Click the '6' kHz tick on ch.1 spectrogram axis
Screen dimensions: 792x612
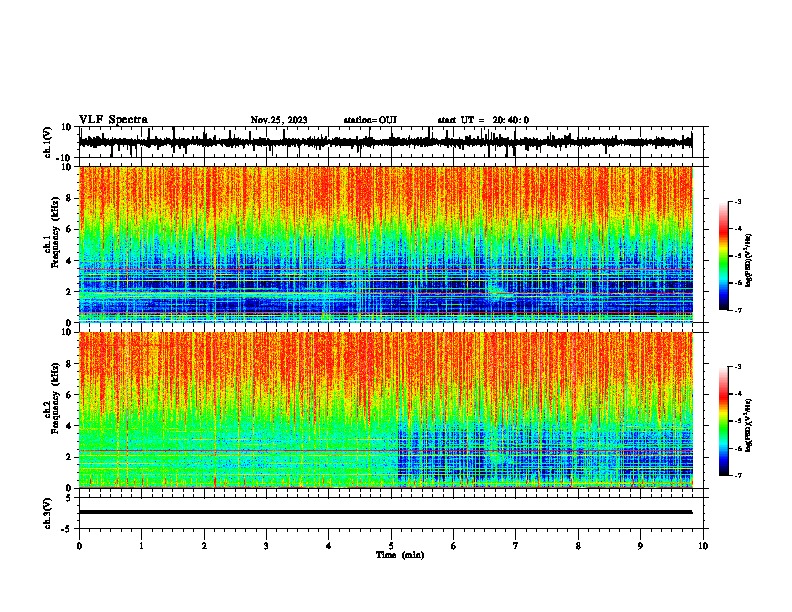click(69, 230)
